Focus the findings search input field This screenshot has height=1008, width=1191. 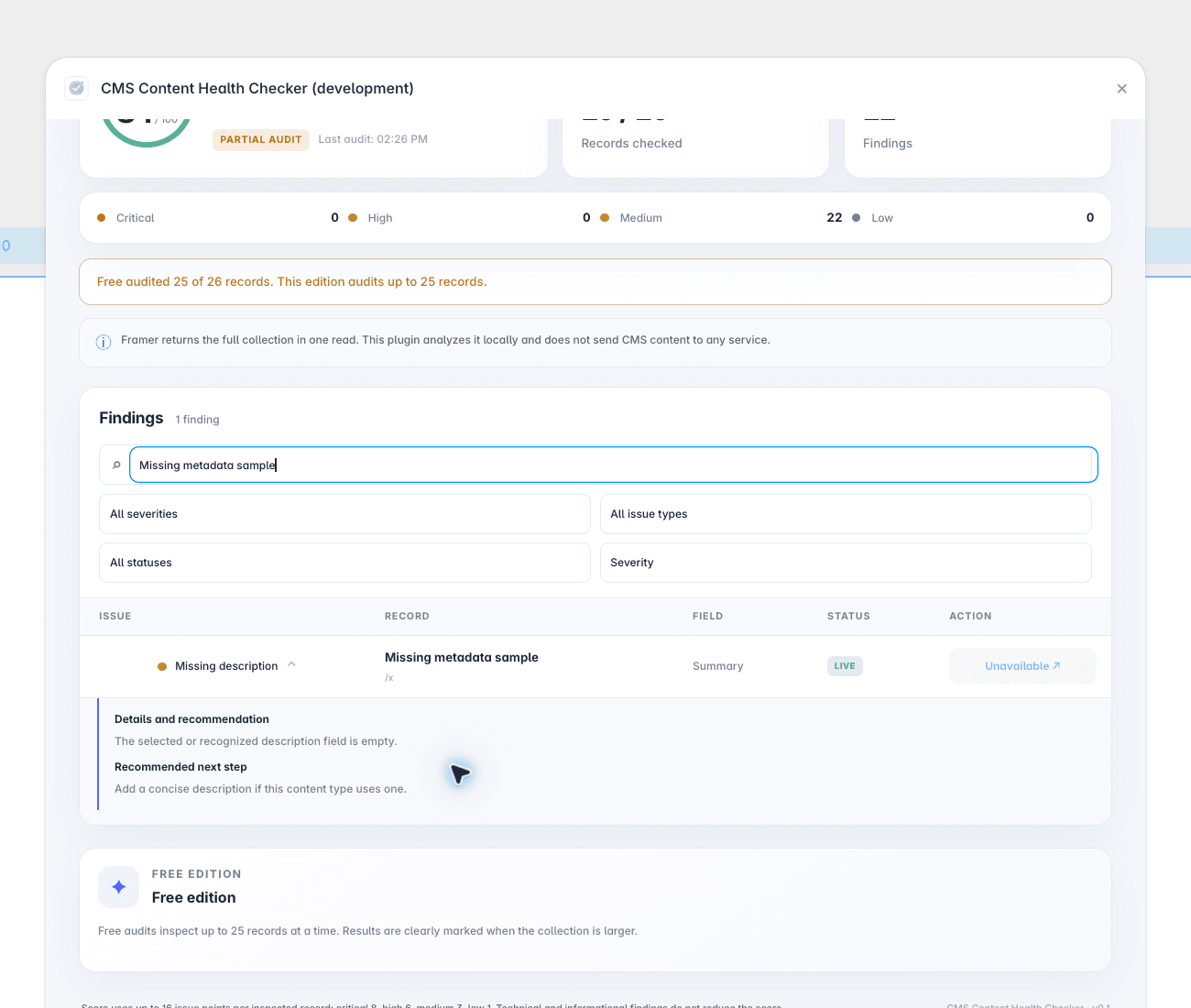point(613,465)
